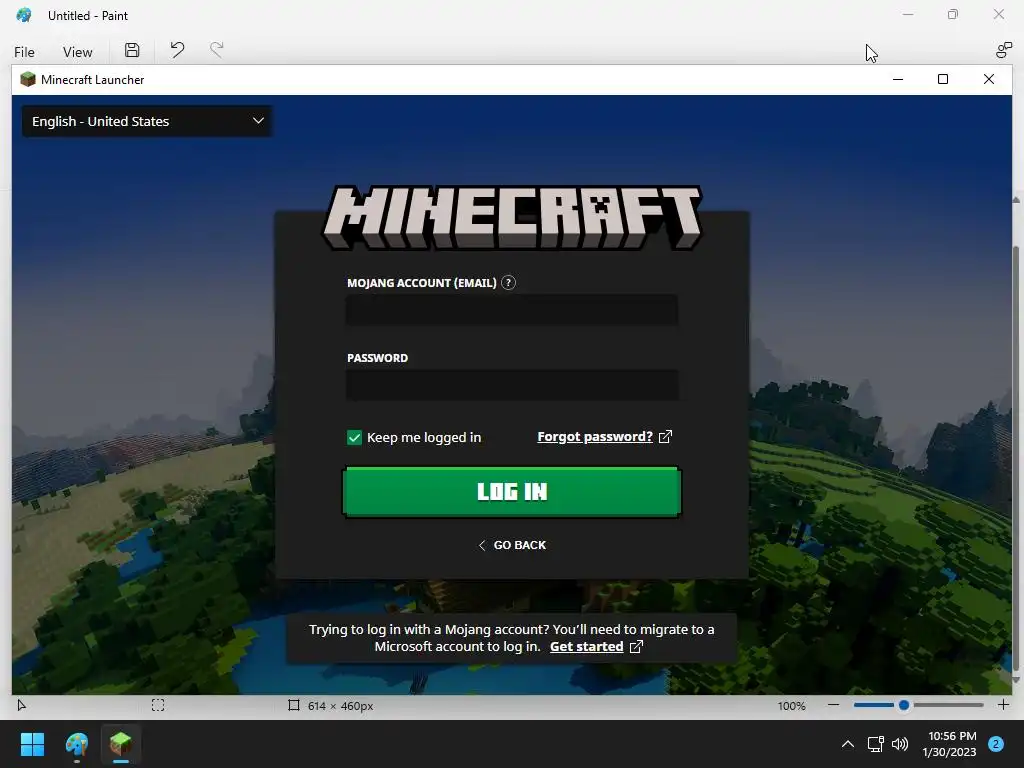1024x768 pixels.
Task: Open the notifications badge showing 2
Action: tap(996, 744)
